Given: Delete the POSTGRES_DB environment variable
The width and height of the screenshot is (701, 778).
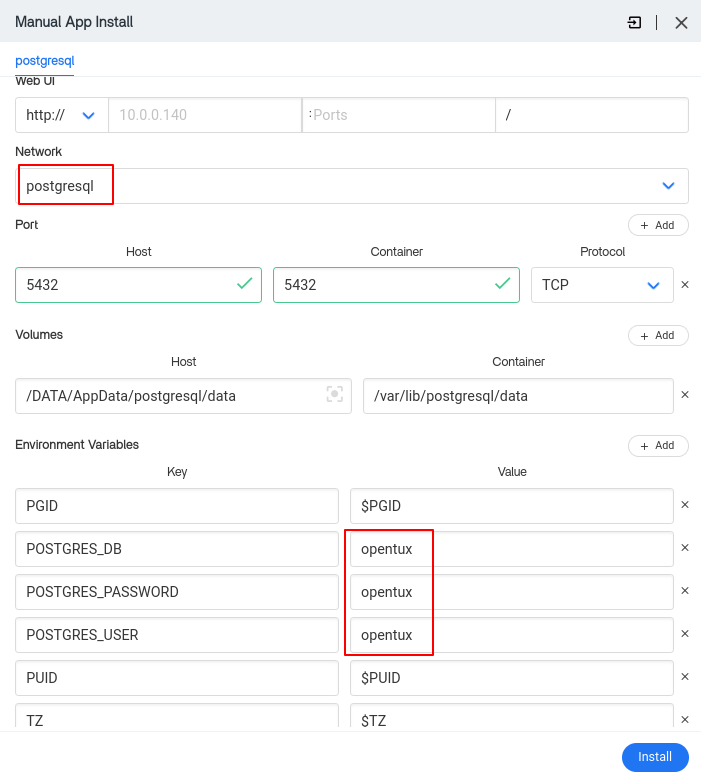Looking at the screenshot, I should click(x=685, y=548).
